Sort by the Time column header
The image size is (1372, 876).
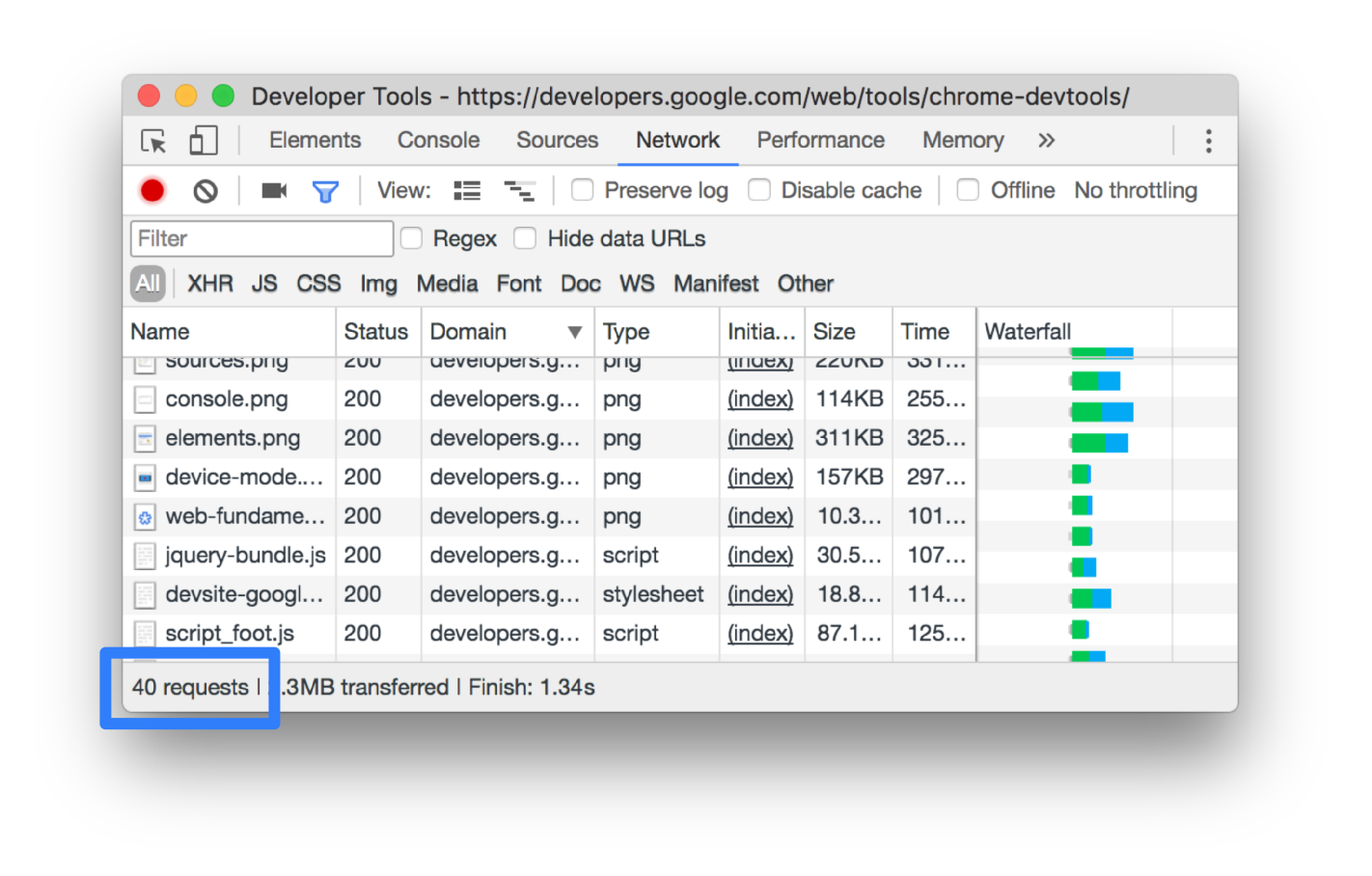click(x=934, y=332)
